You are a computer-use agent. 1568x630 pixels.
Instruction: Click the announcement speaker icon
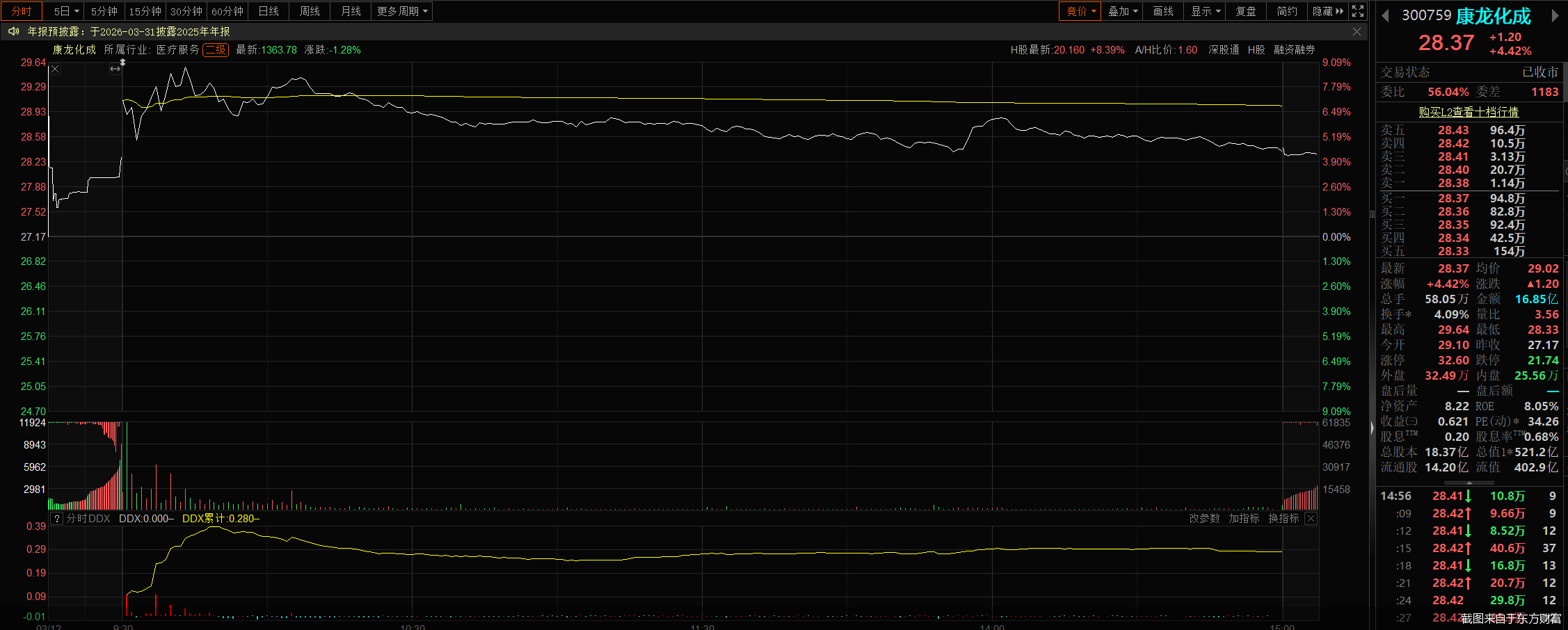13,31
